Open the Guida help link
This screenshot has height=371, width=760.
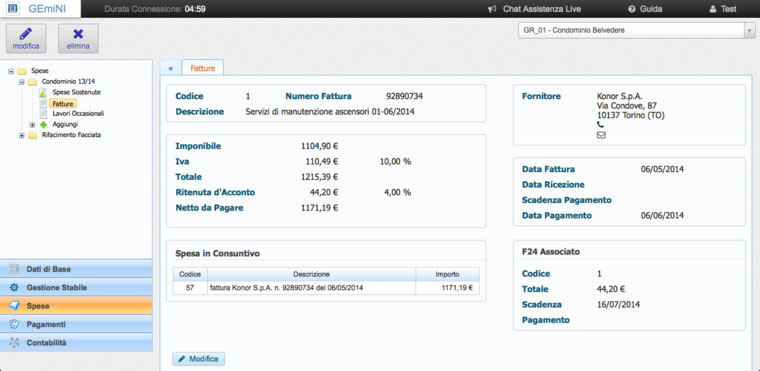coord(645,9)
